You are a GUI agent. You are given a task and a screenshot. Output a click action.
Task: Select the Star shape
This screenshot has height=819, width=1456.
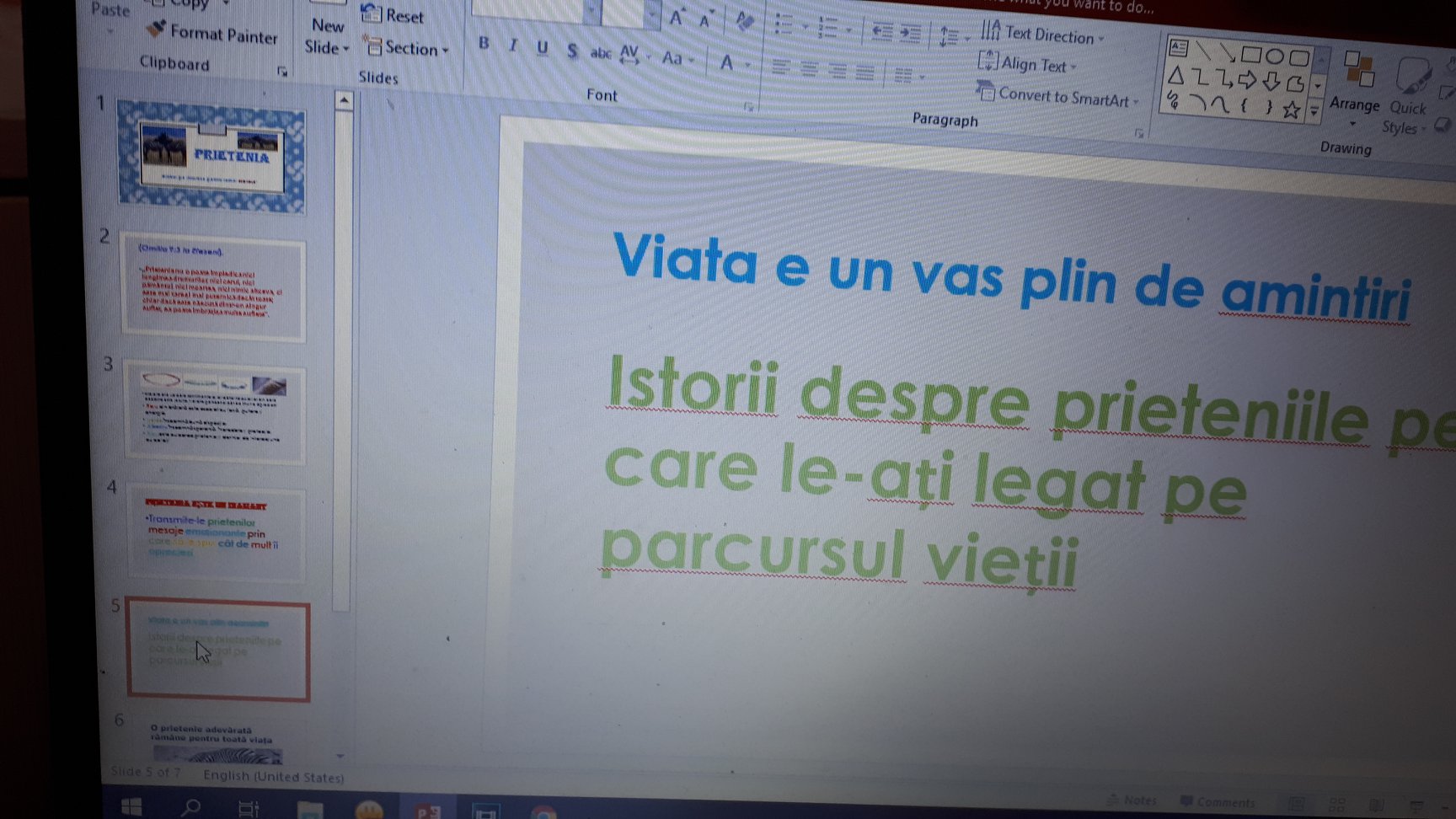pyautogui.click(x=1291, y=110)
